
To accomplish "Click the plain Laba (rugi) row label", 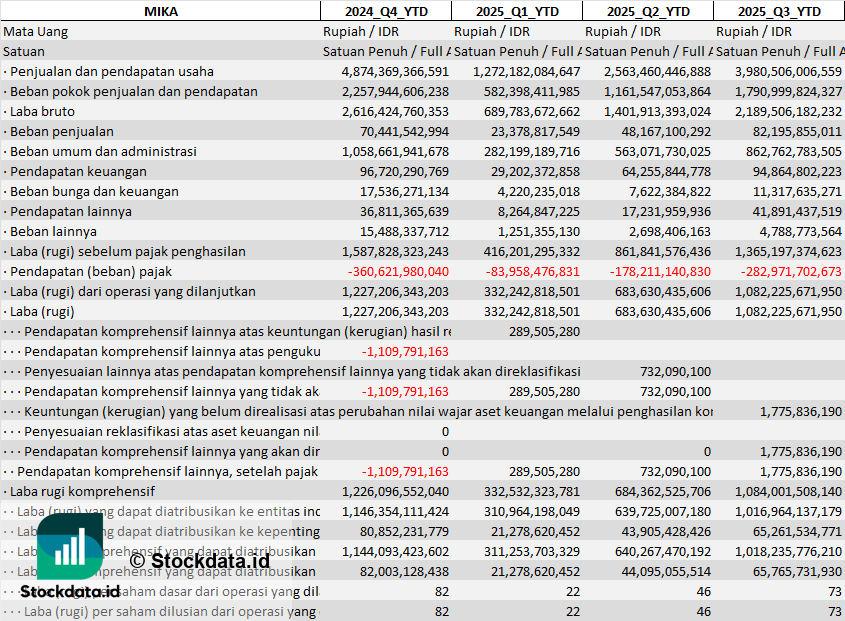I will [42, 312].
